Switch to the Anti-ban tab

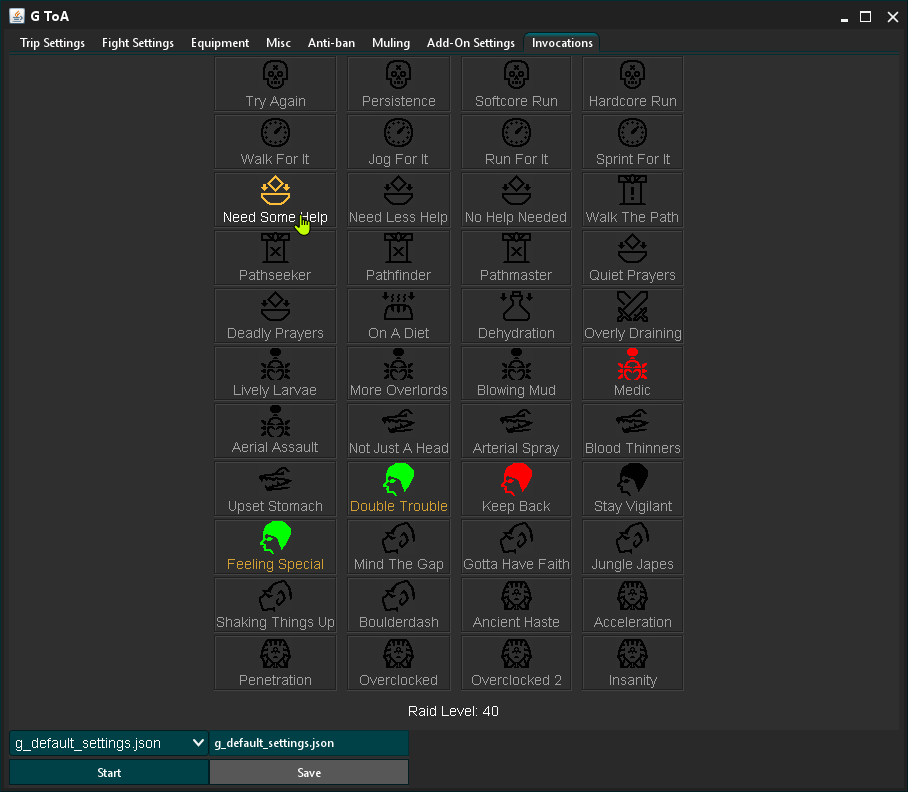click(331, 43)
